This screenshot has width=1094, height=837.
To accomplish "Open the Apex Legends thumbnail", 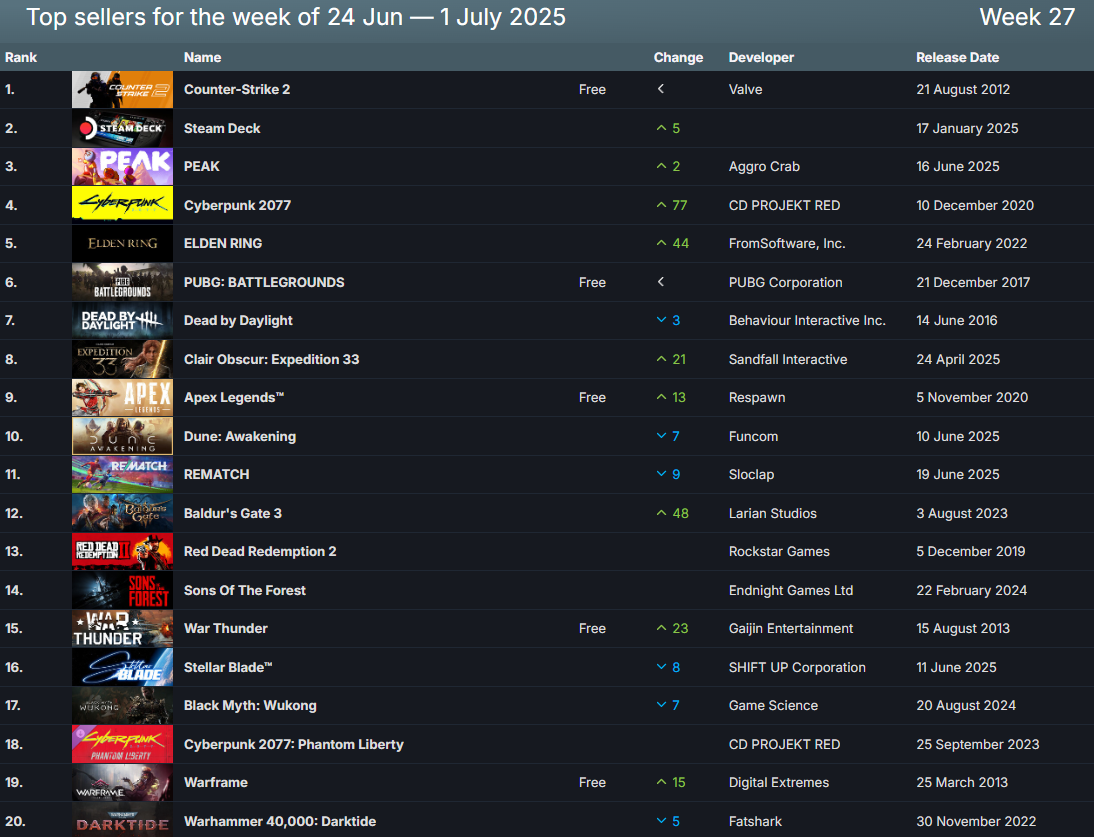I will pyautogui.click(x=122, y=398).
